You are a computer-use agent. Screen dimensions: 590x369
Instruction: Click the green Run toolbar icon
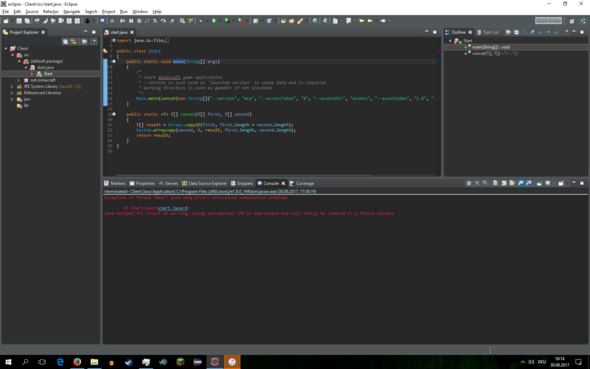click(x=214, y=21)
